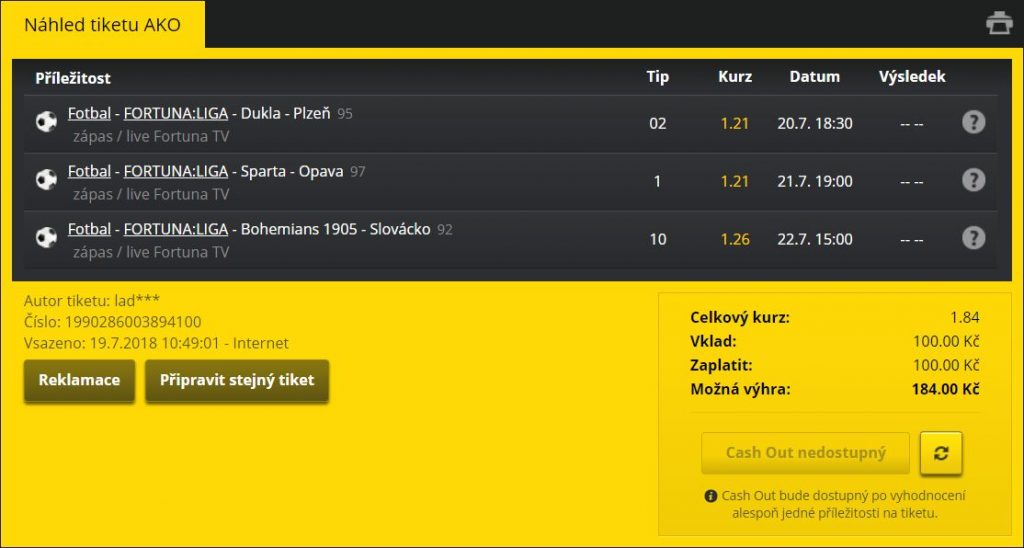This screenshot has width=1024, height=548.
Task: Refresh Cash Out with the reload icon
Action: (941, 453)
